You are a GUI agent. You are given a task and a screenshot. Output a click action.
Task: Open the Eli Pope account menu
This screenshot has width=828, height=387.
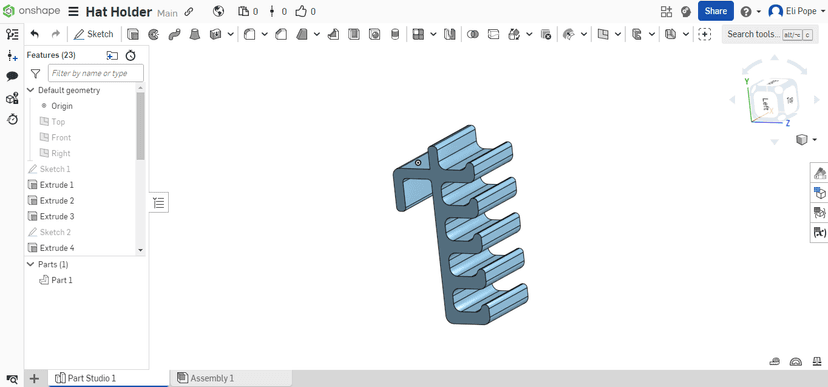[796, 11]
